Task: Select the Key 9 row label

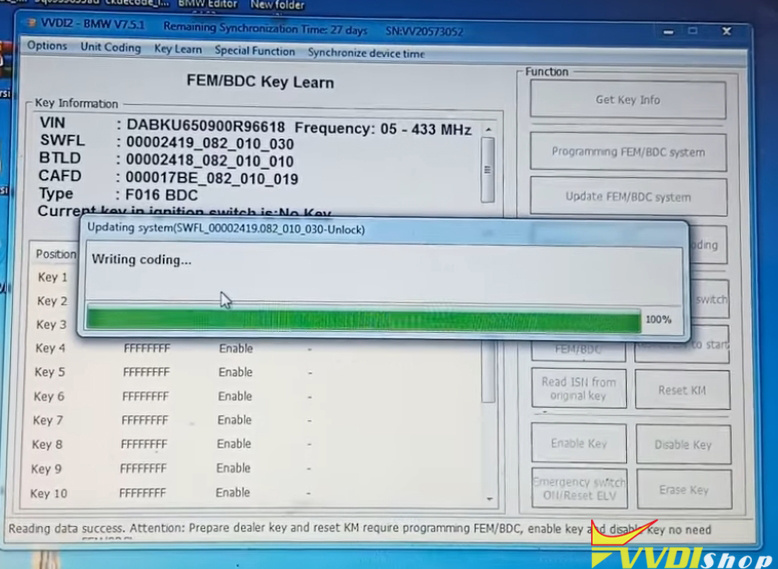Action: (x=46, y=469)
